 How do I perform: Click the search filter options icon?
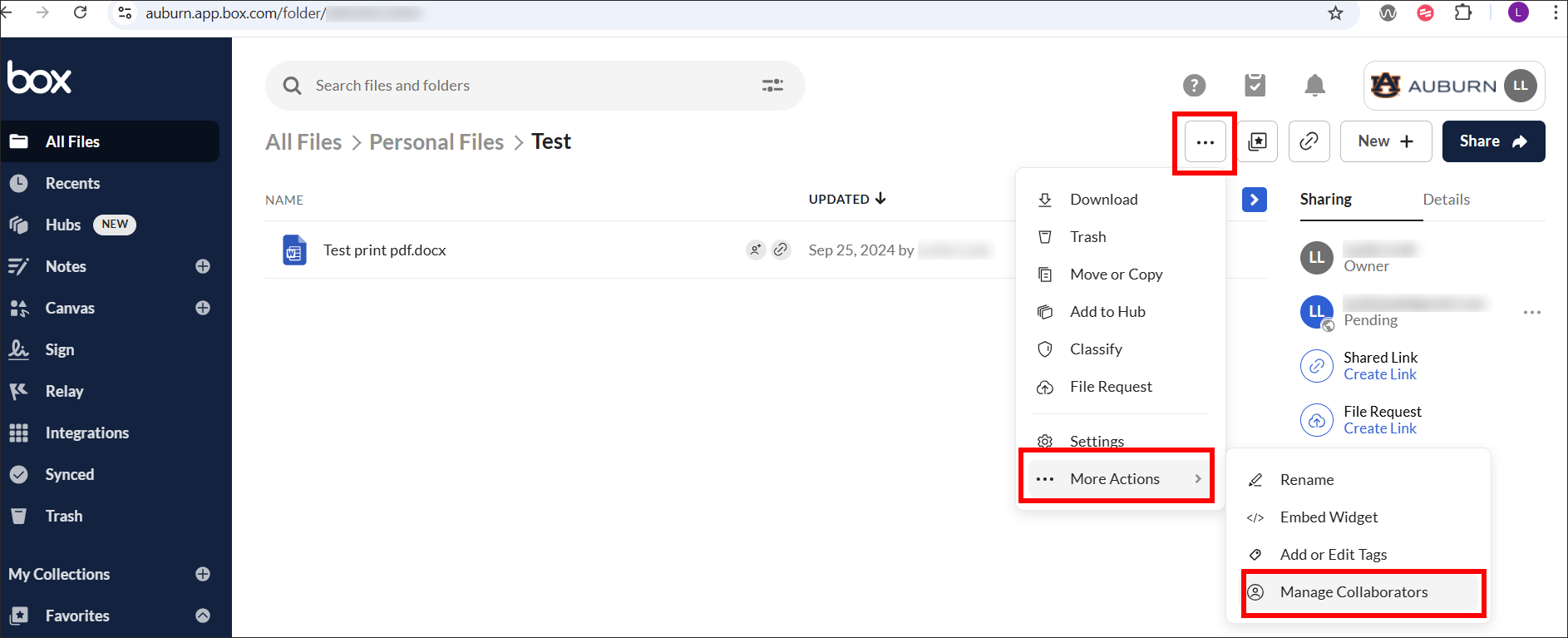(x=772, y=86)
